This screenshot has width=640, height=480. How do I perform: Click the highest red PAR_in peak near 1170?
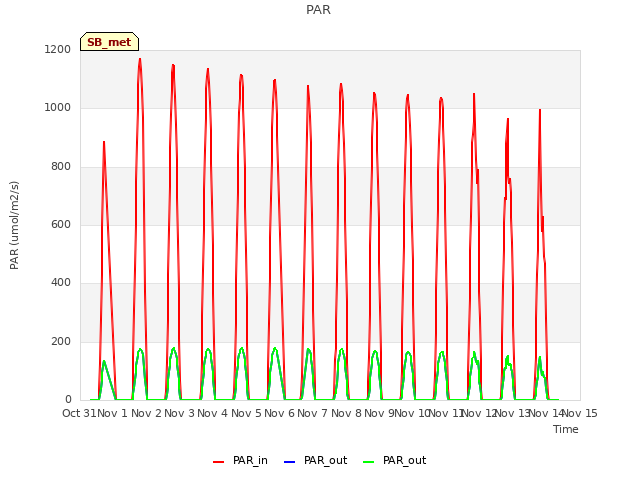click(140, 60)
